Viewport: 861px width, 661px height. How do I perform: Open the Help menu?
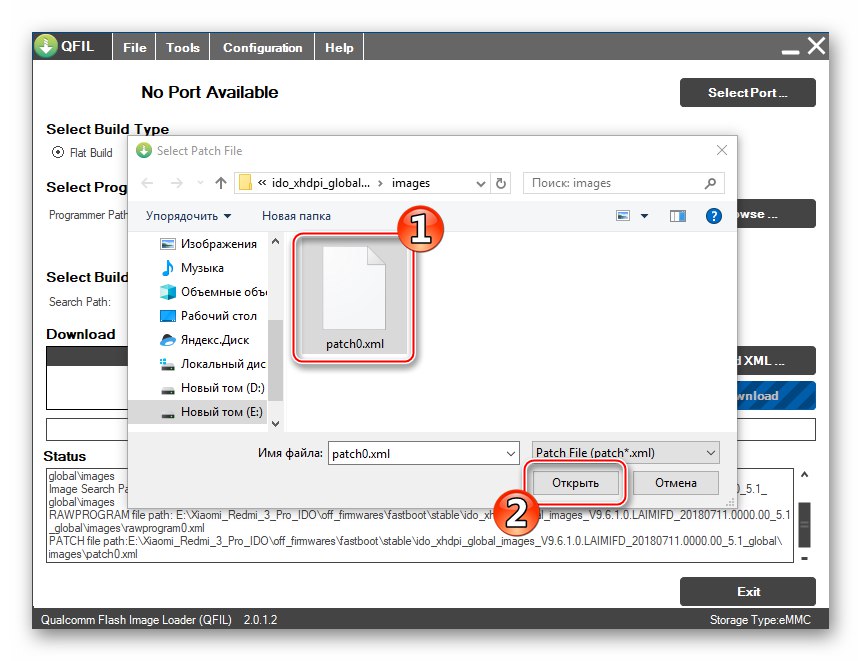pyautogui.click(x=339, y=47)
